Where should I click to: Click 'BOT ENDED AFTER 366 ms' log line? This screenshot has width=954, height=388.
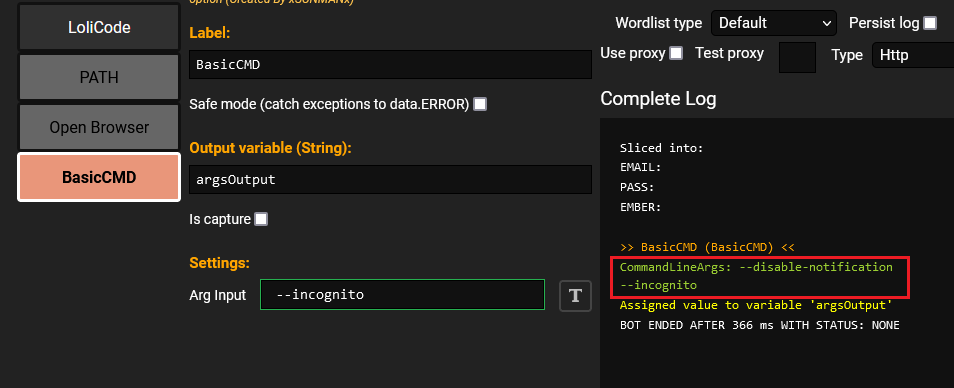click(x=759, y=325)
